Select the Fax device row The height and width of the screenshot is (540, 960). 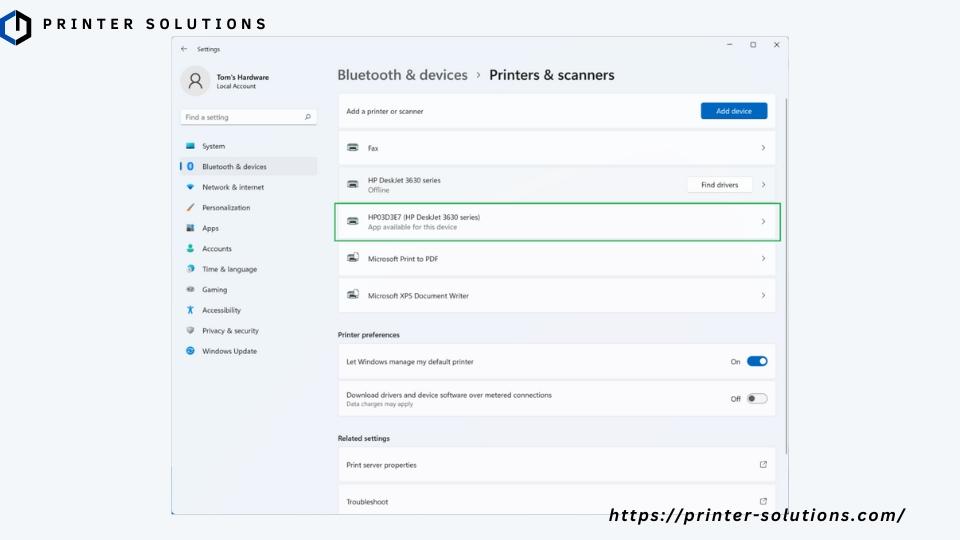click(557, 148)
